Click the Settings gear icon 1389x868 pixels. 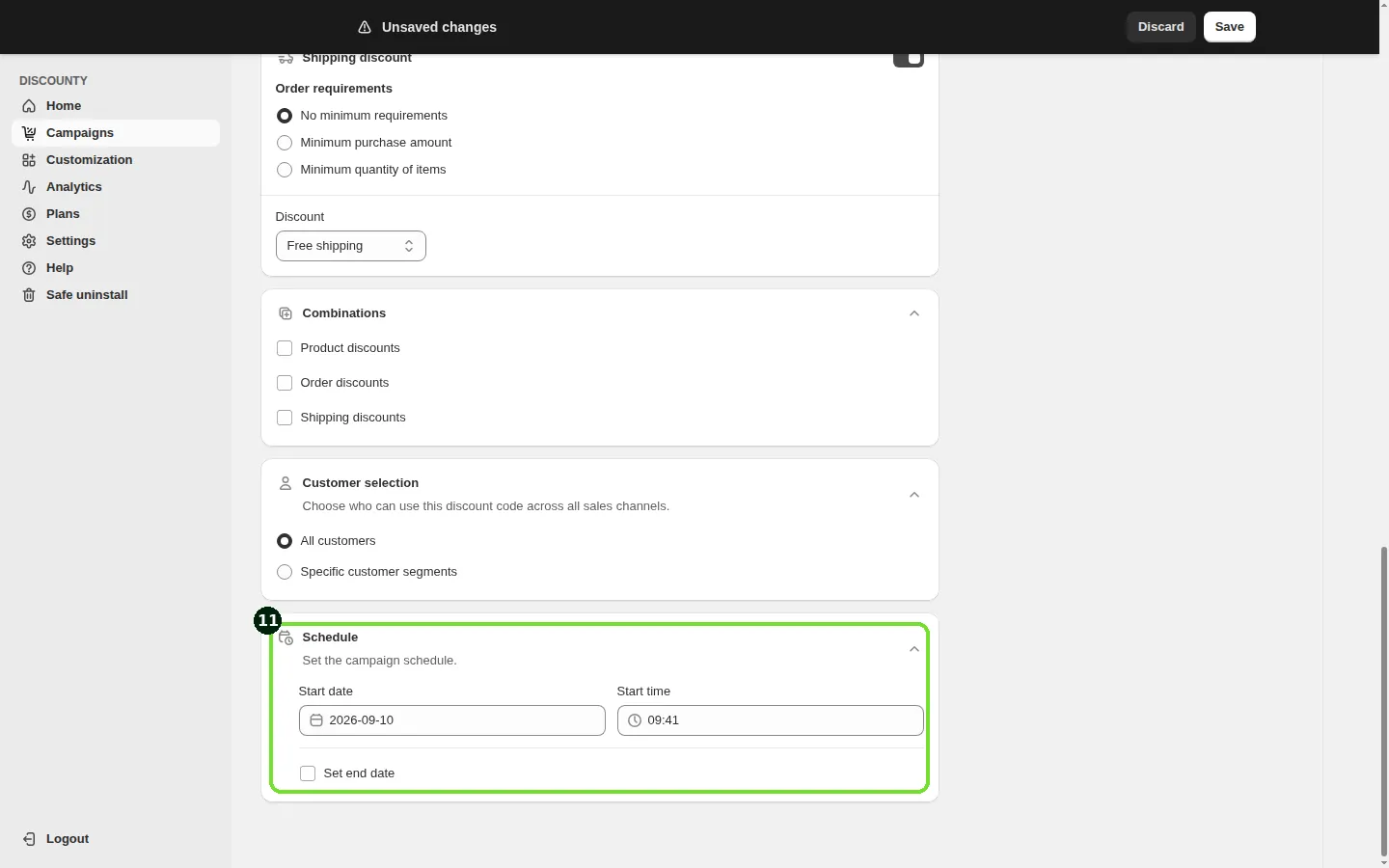coord(29,241)
